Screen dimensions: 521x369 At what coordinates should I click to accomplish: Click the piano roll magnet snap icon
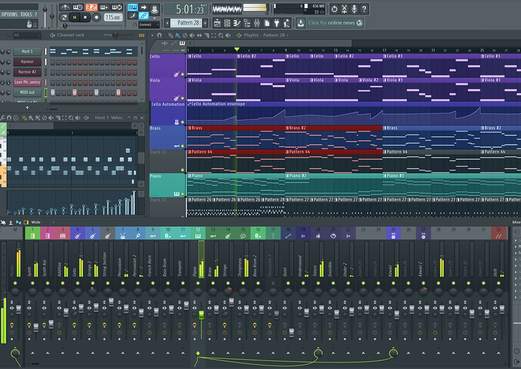click(x=9, y=118)
